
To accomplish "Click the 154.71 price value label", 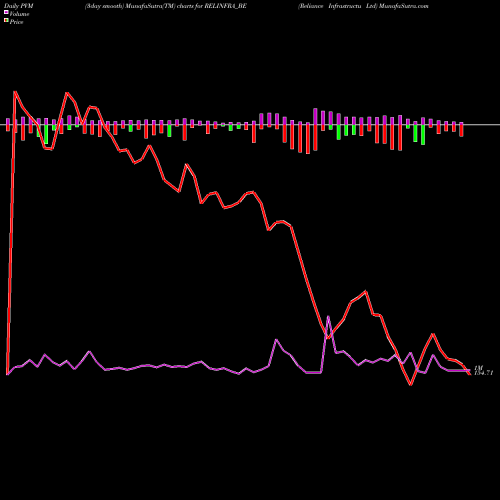I will tap(483, 373).
